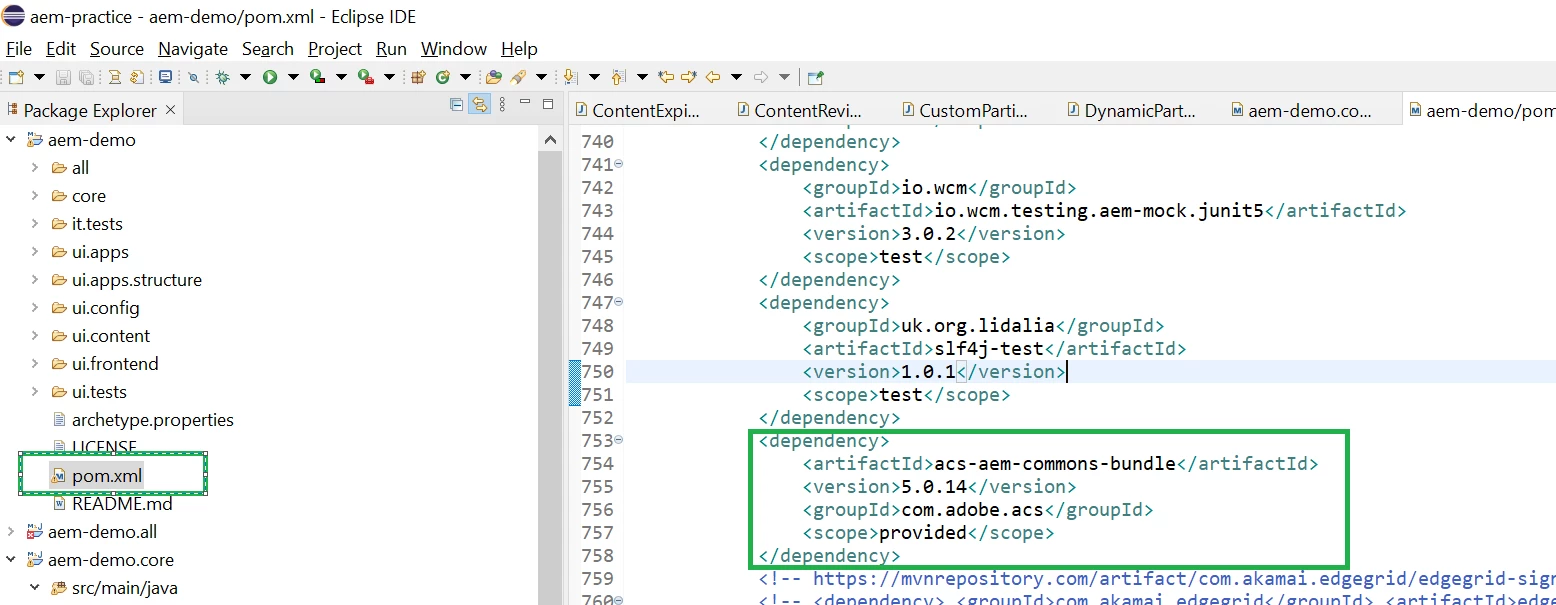Click the Next Edit Location icon
The width and height of the screenshot is (1556, 605).
(x=689, y=77)
